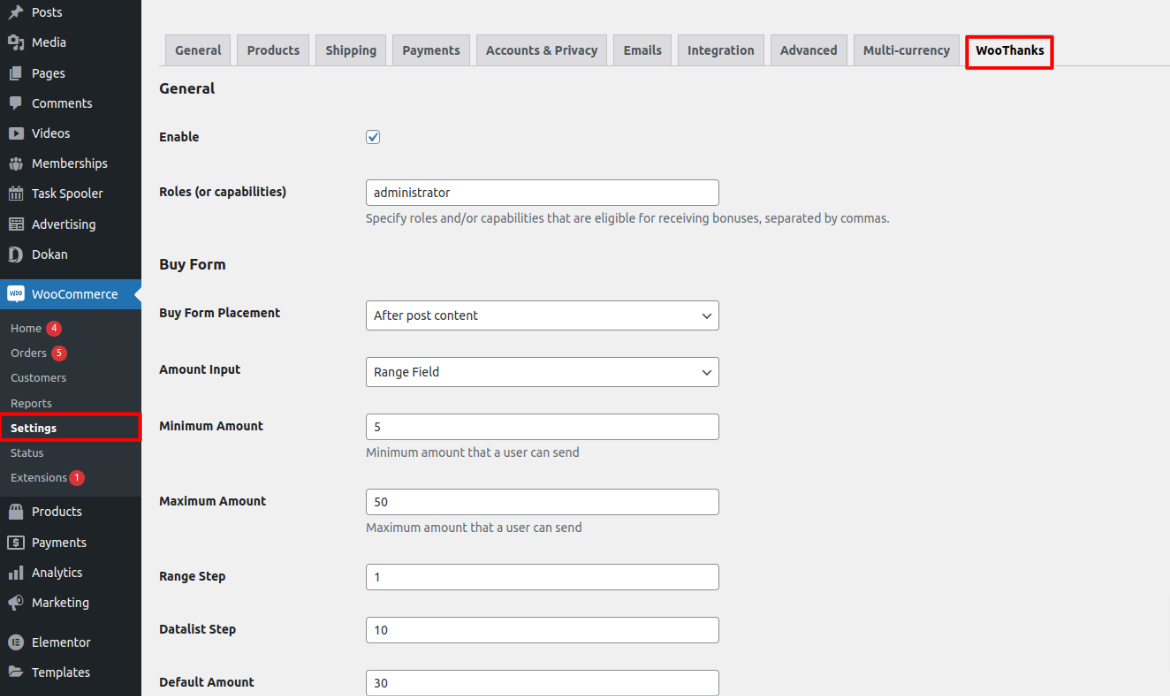Select the Templates folder icon

pyautogui.click(x=14, y=672)
